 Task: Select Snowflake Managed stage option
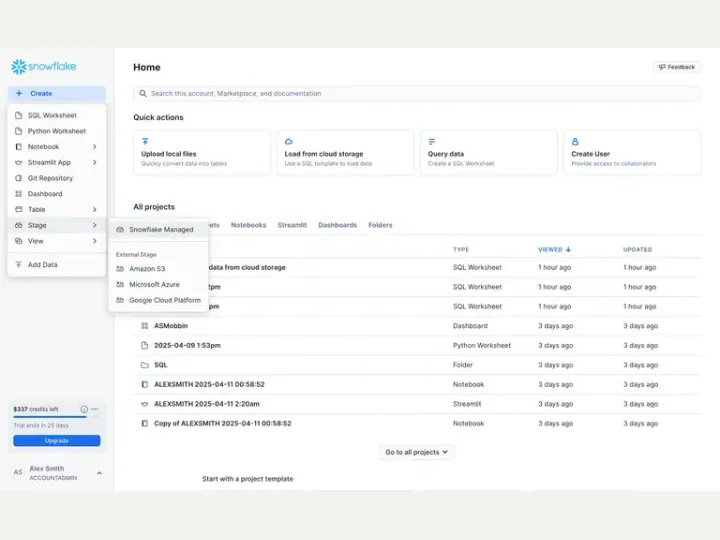158,230
